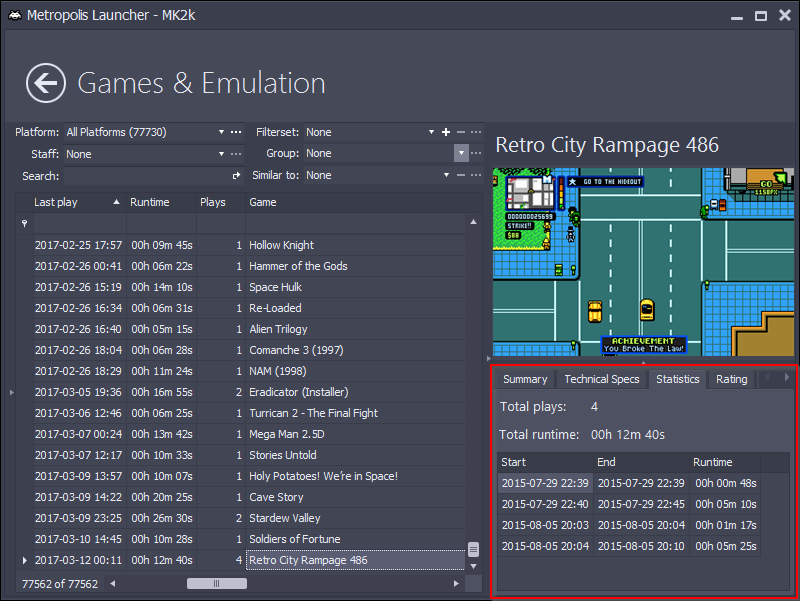Select session ending 2015-08-05 20:10
The width and height of the screenshot is (800, 601).
(x=629, y=546)
